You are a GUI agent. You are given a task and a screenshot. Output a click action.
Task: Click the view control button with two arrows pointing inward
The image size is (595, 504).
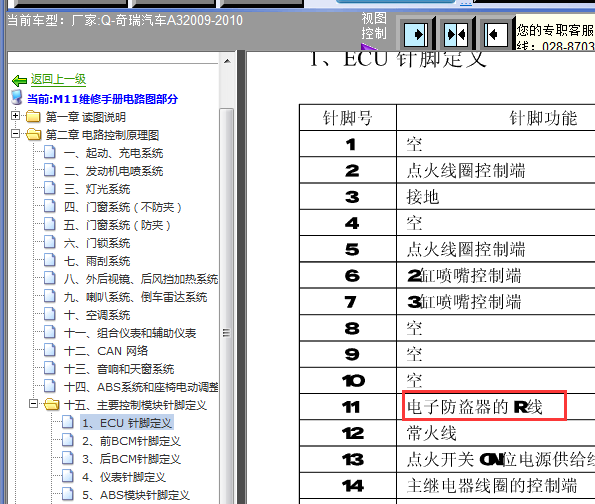click(456, 35)
